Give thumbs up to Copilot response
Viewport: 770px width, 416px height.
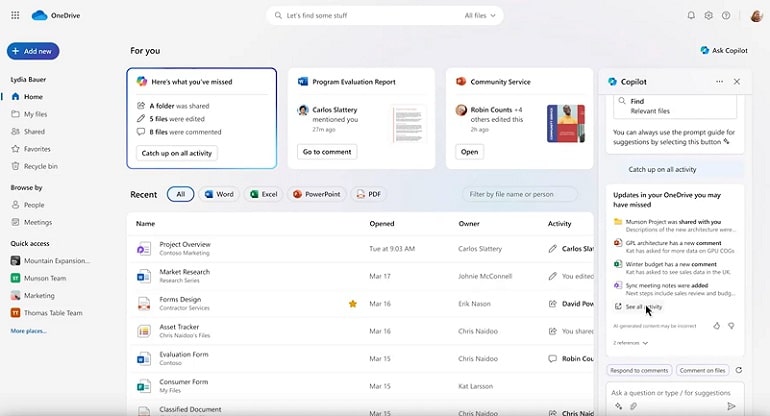(716, 326)
